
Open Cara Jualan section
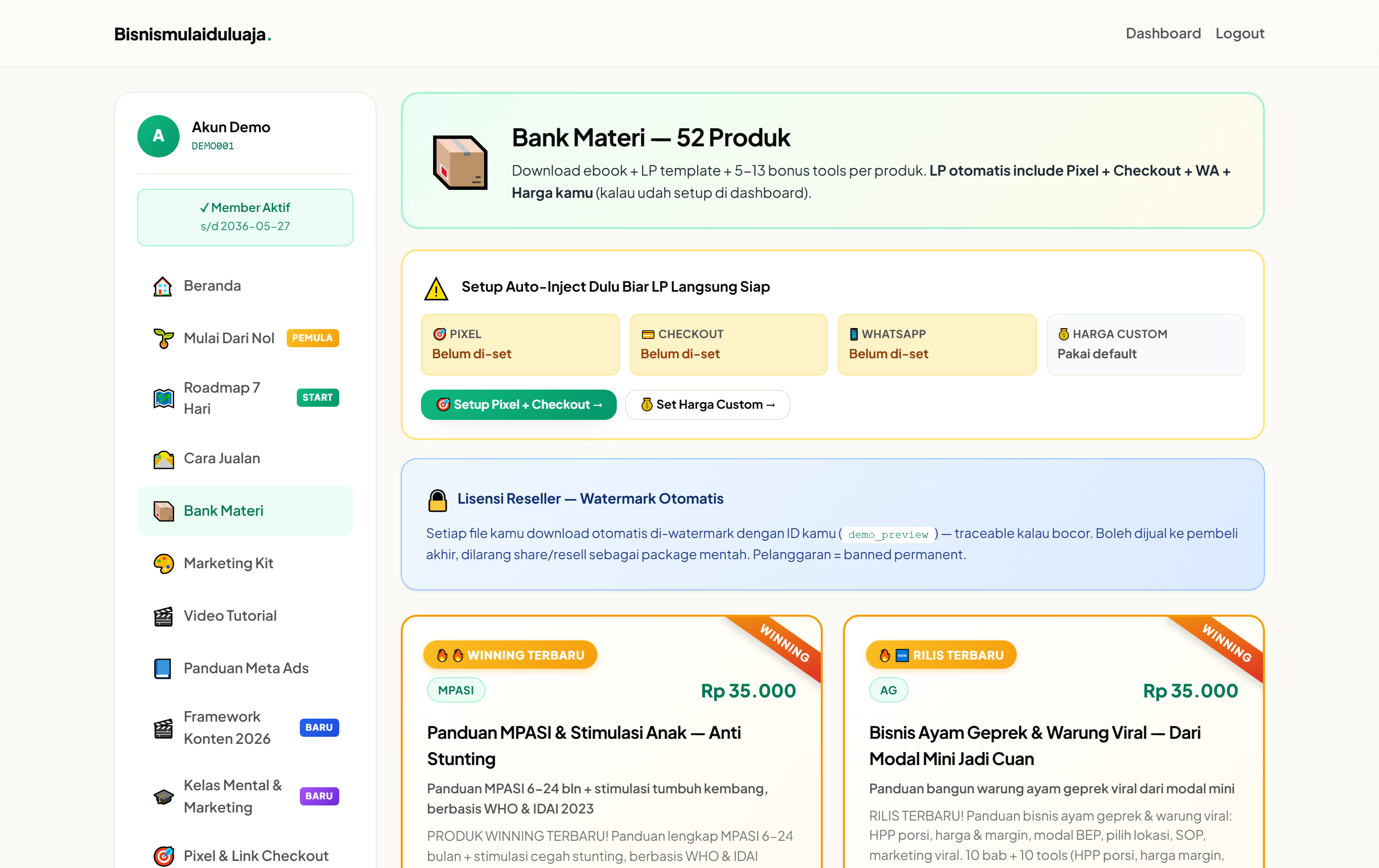[245, 459]
